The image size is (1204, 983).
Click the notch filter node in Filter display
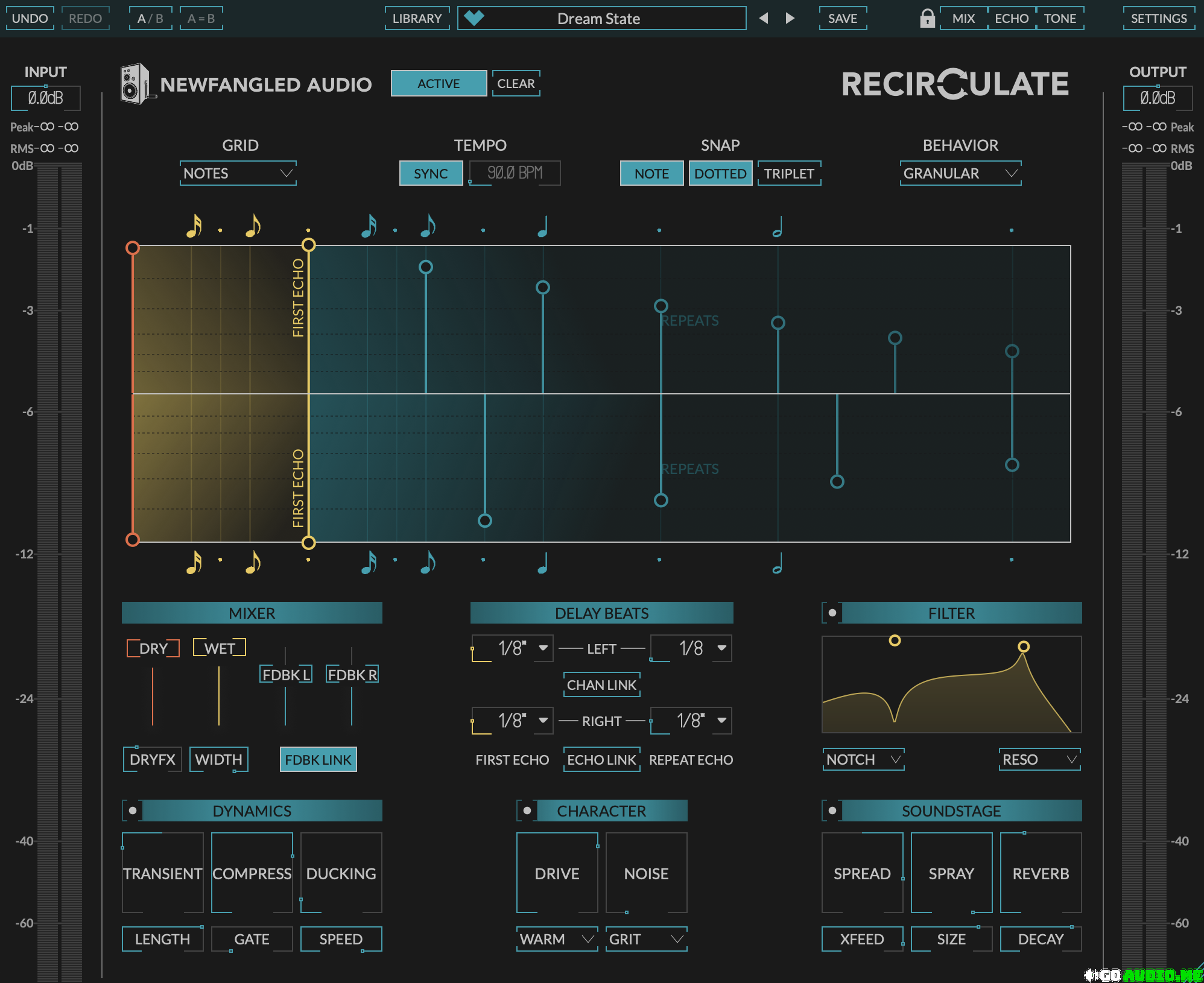coord(895,640)
